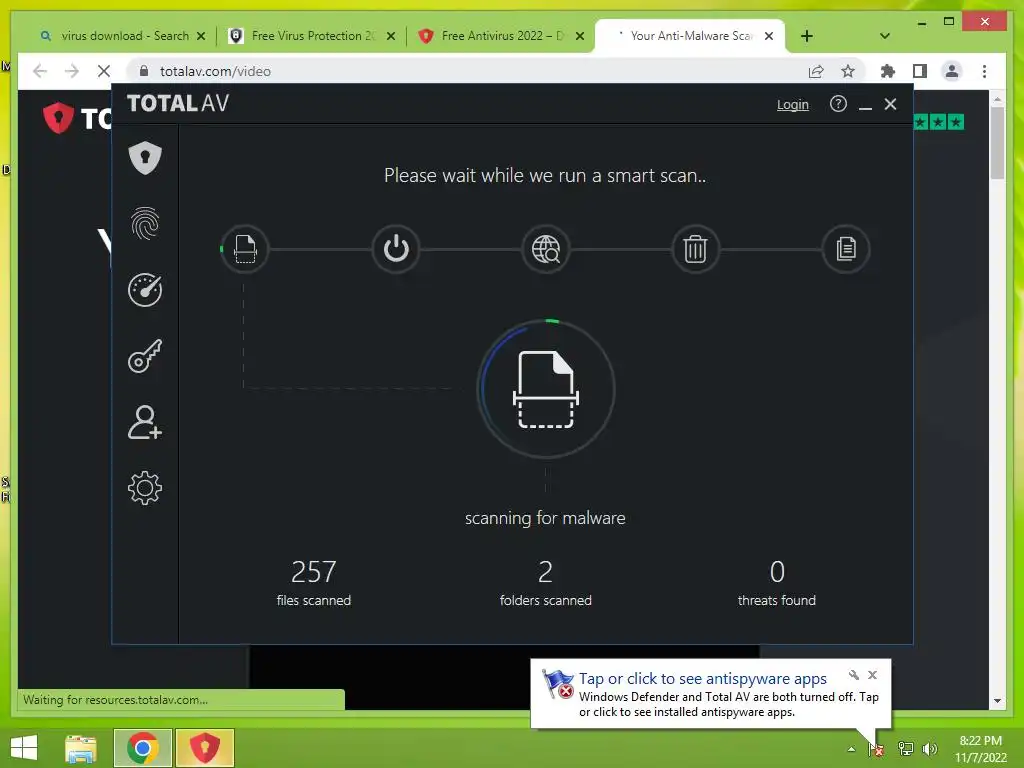Click 'Tap or click to see antispyware apps' notification

coord(702,679)
